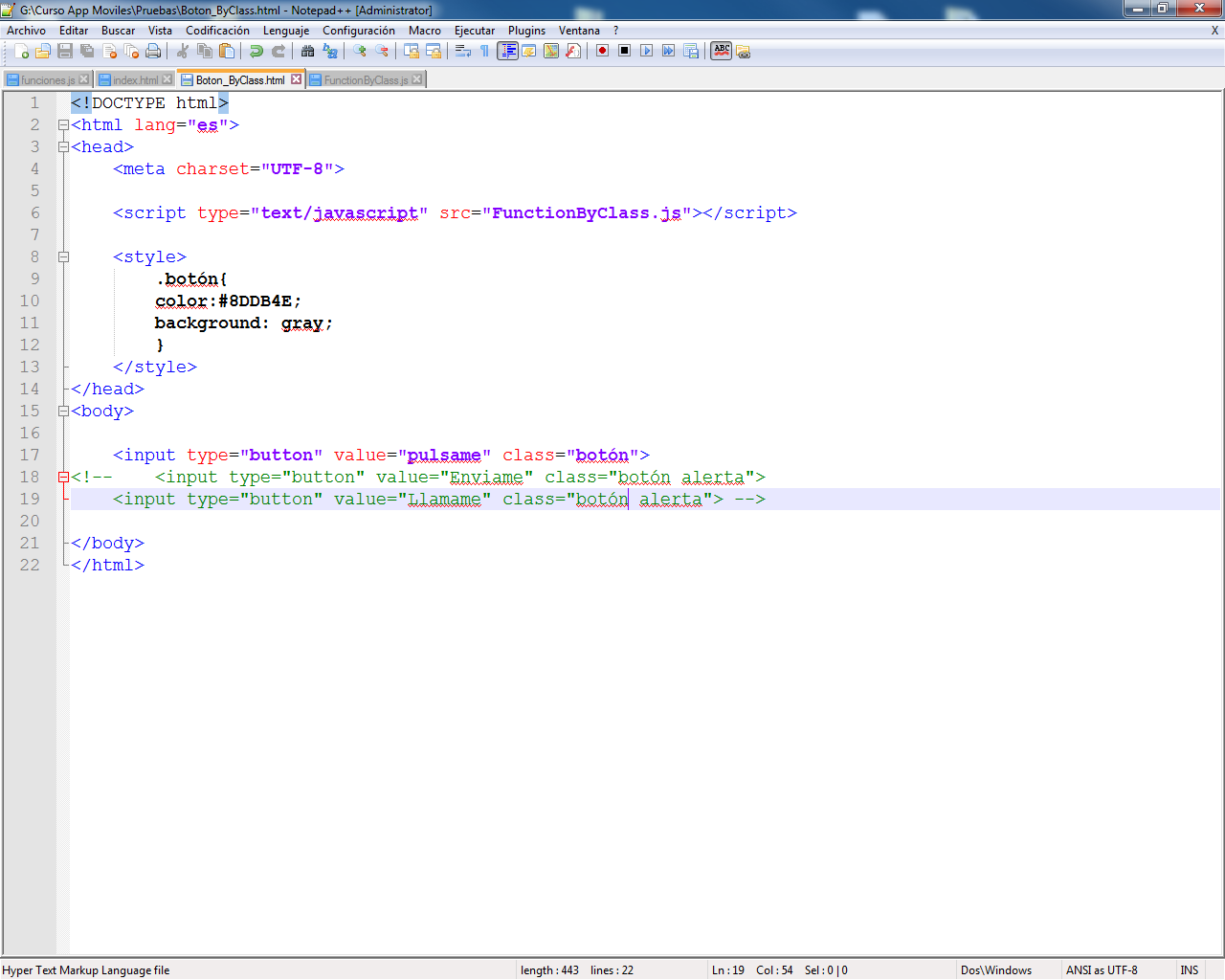1225x980 pixels.
Task: Click the Print icon
Action: 153,51
